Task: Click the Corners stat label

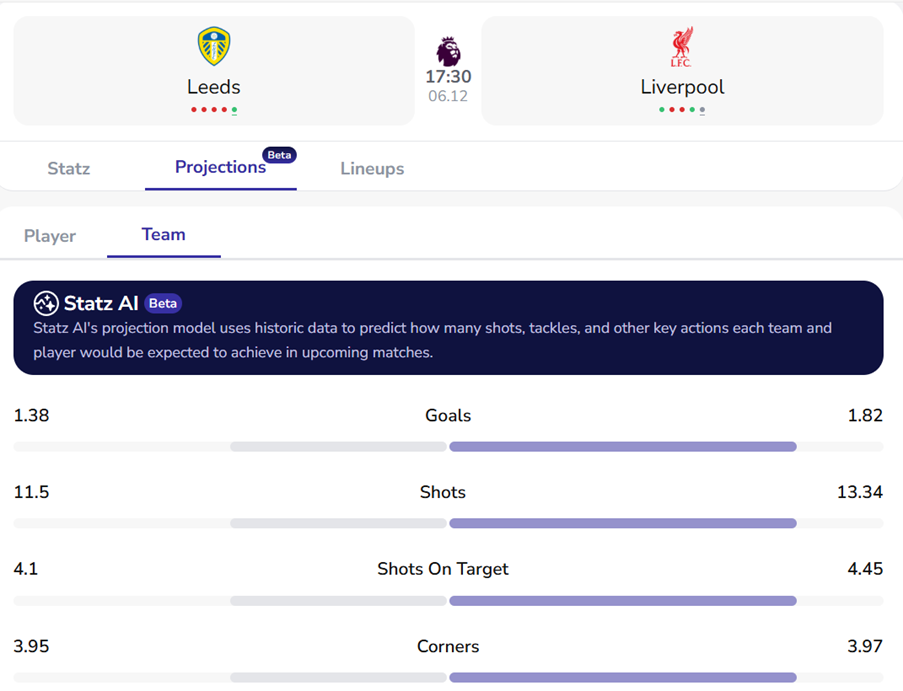Action: 448,646
